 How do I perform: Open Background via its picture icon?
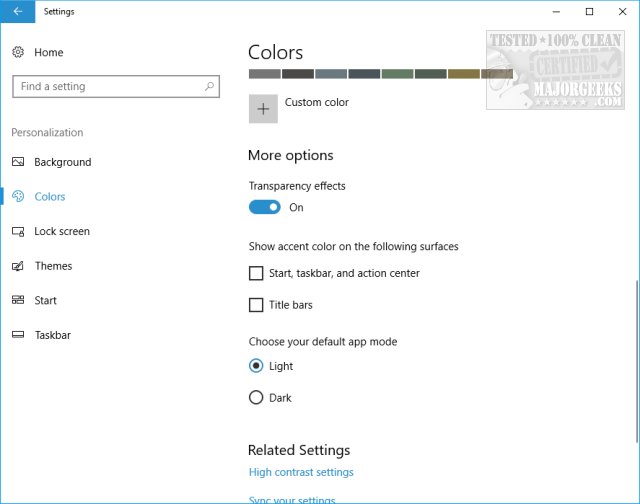point(18,162)
